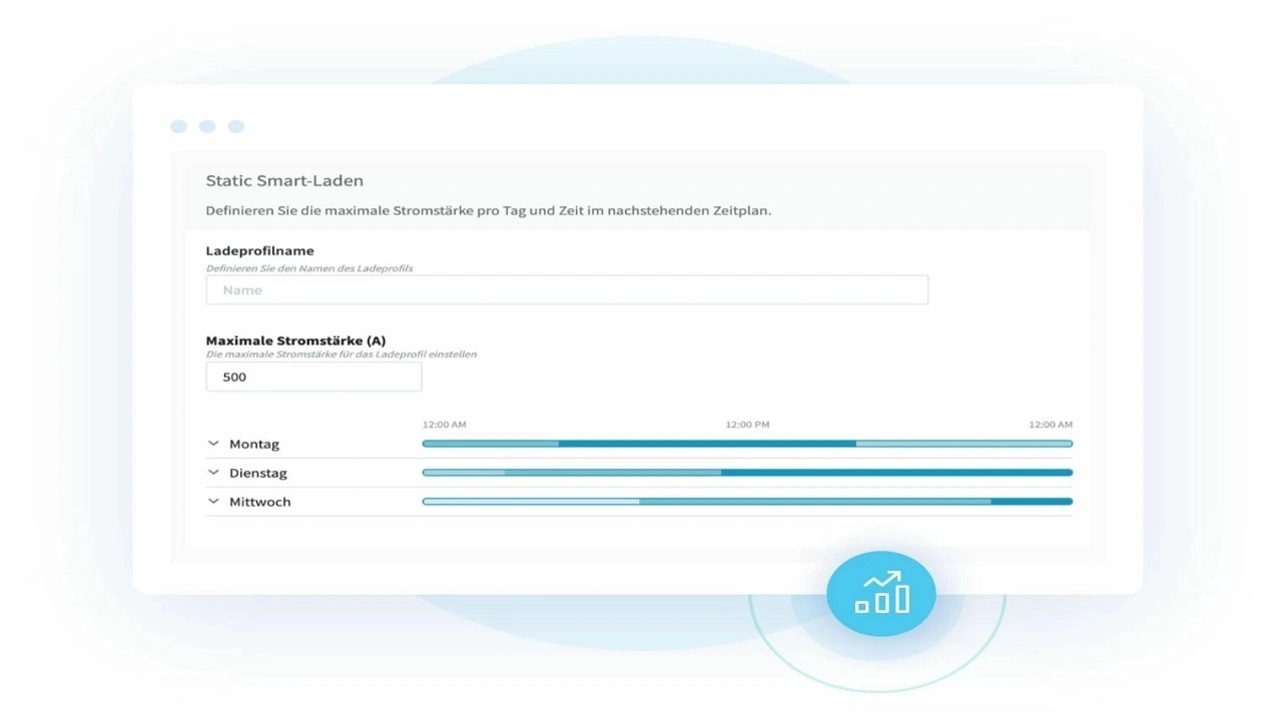Click the Maximale Stromstärke field showing 500

[x=313, y=377]
